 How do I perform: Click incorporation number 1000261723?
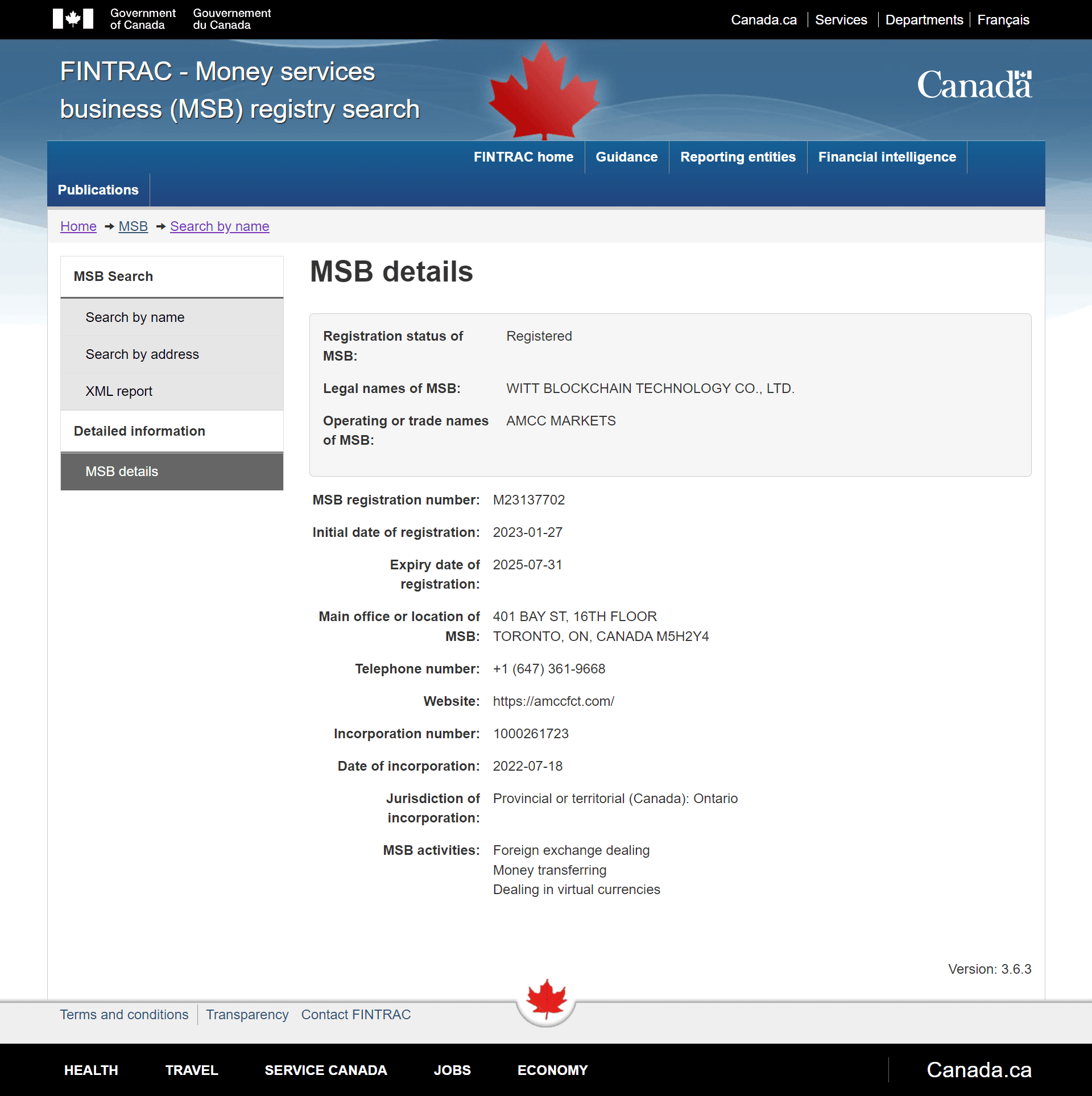pos(531,734)
